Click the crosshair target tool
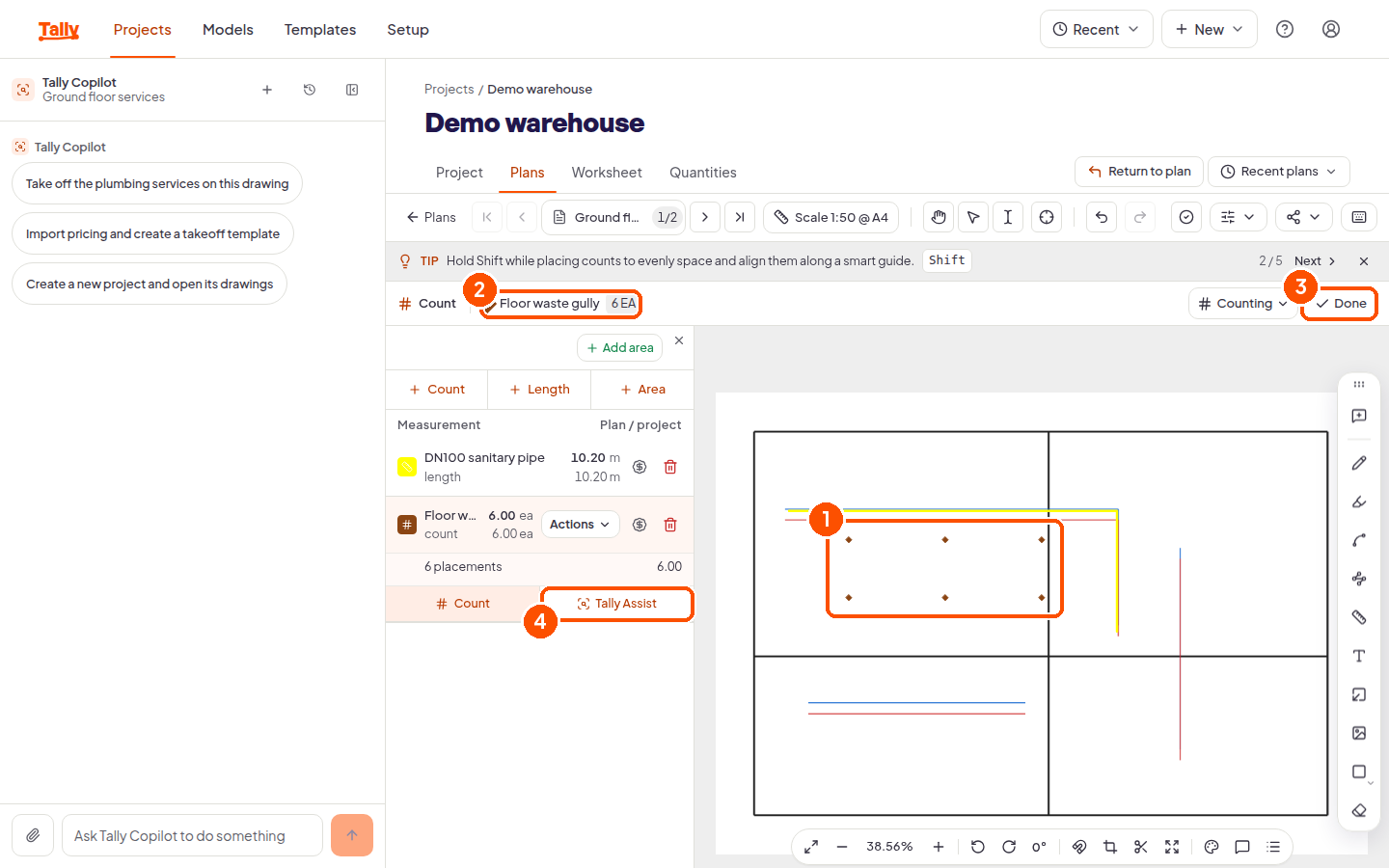This screenshot has height=868, width=1389. [1047, 217]
